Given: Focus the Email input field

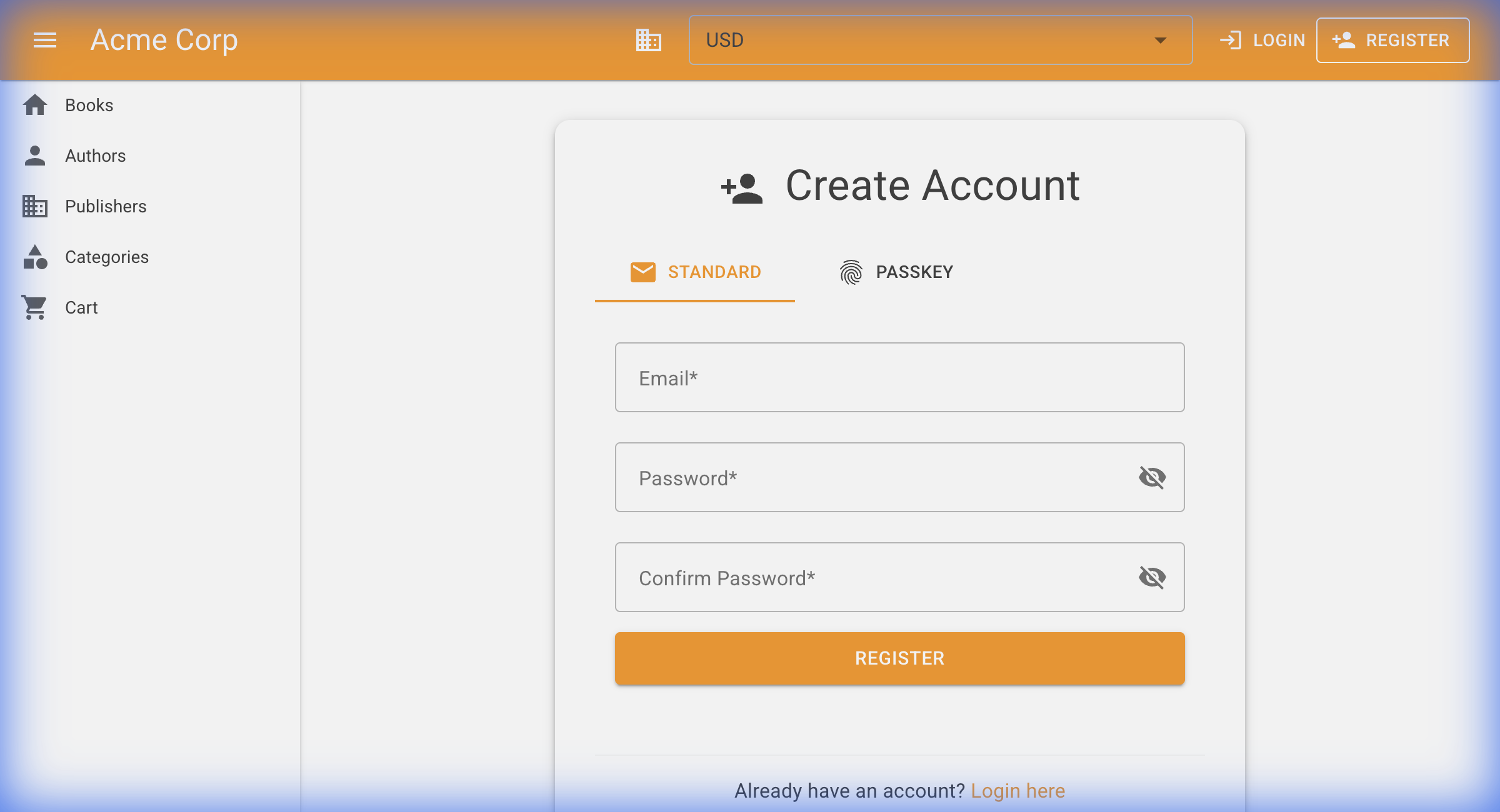Looking at the screenshot, I should (899, 378).
